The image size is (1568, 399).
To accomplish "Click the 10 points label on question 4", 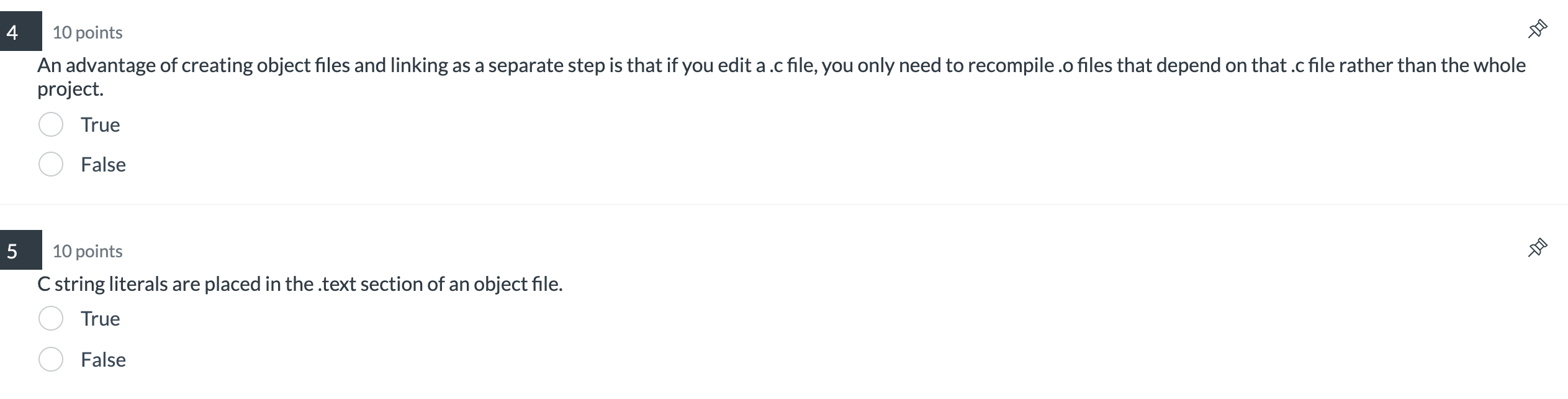I will [87, 32].
